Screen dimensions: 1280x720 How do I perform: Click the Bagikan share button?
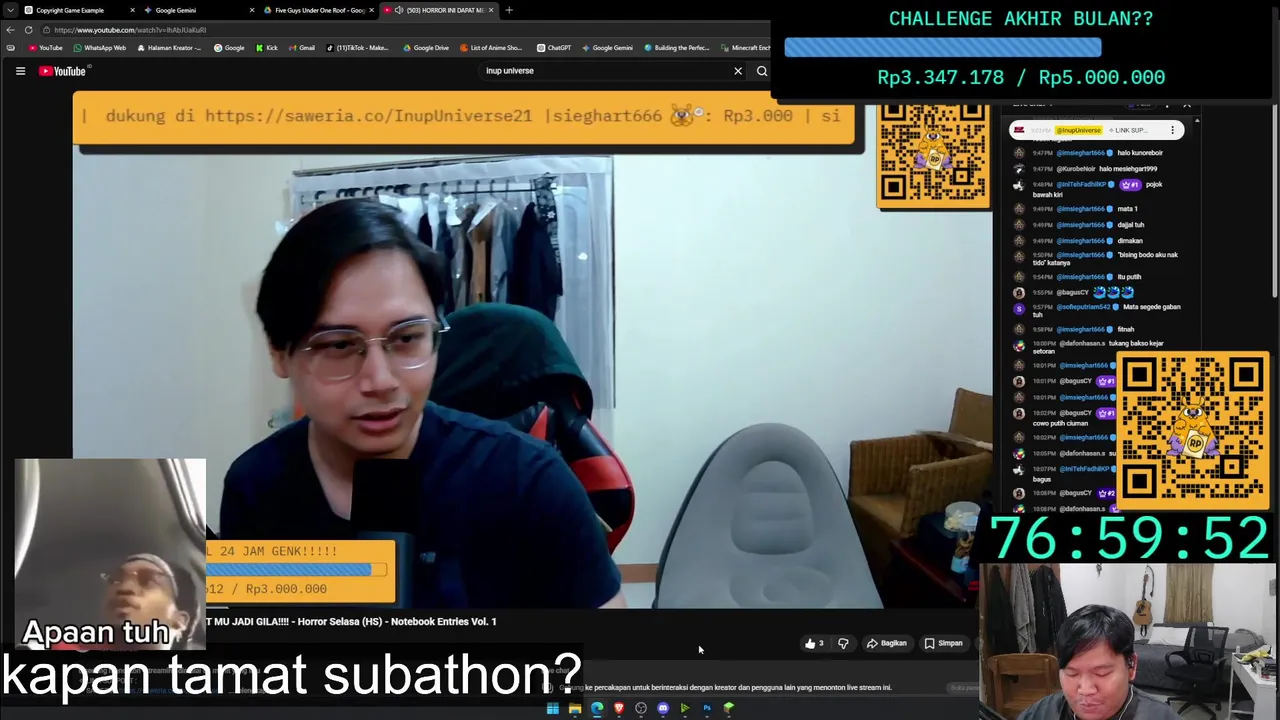[x=887, y=643]
